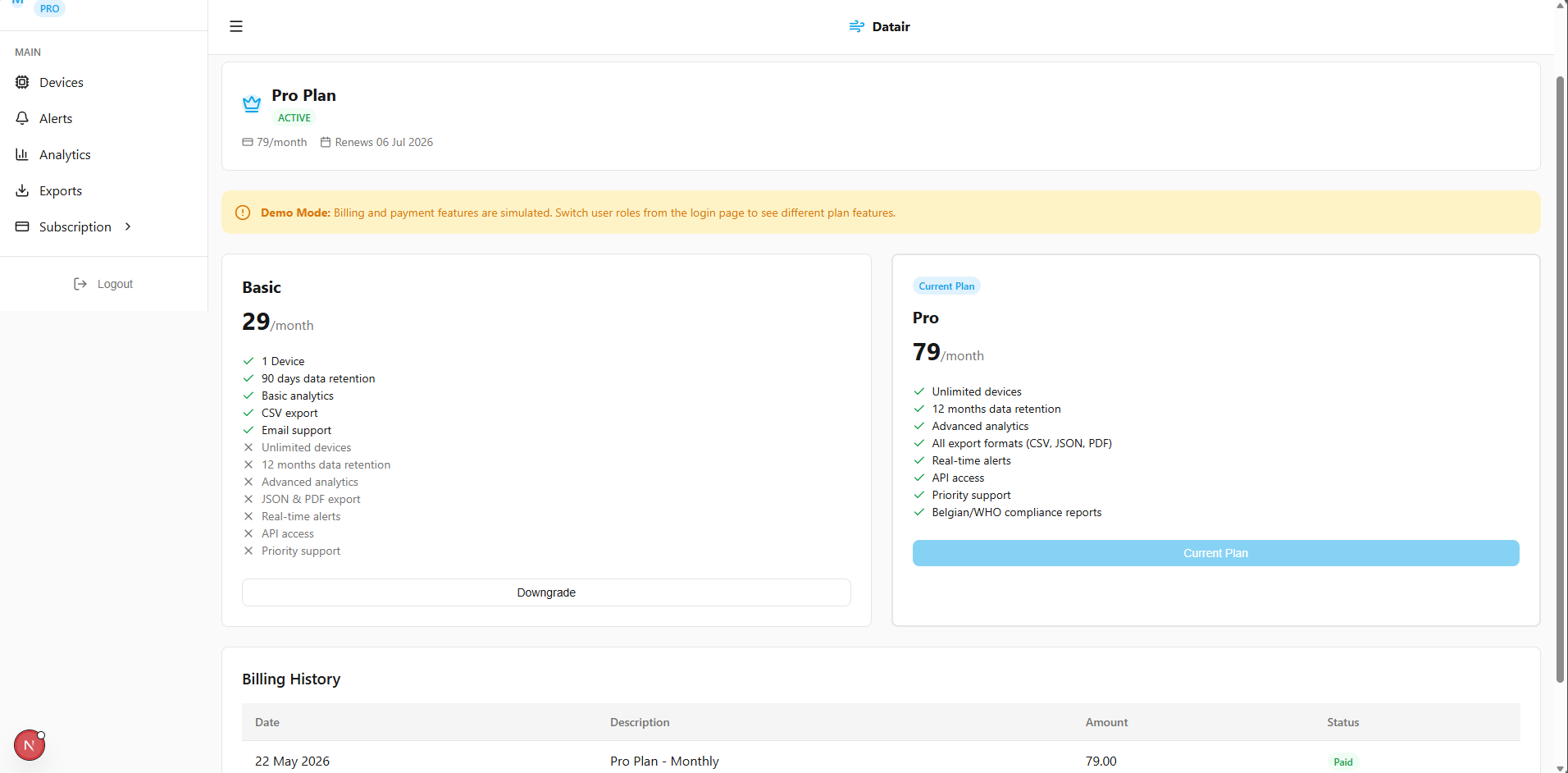The width and height of the screenshot is (1568, 773).
Task: Click the Demo Mode warning icon
Action: click(243, 213)
